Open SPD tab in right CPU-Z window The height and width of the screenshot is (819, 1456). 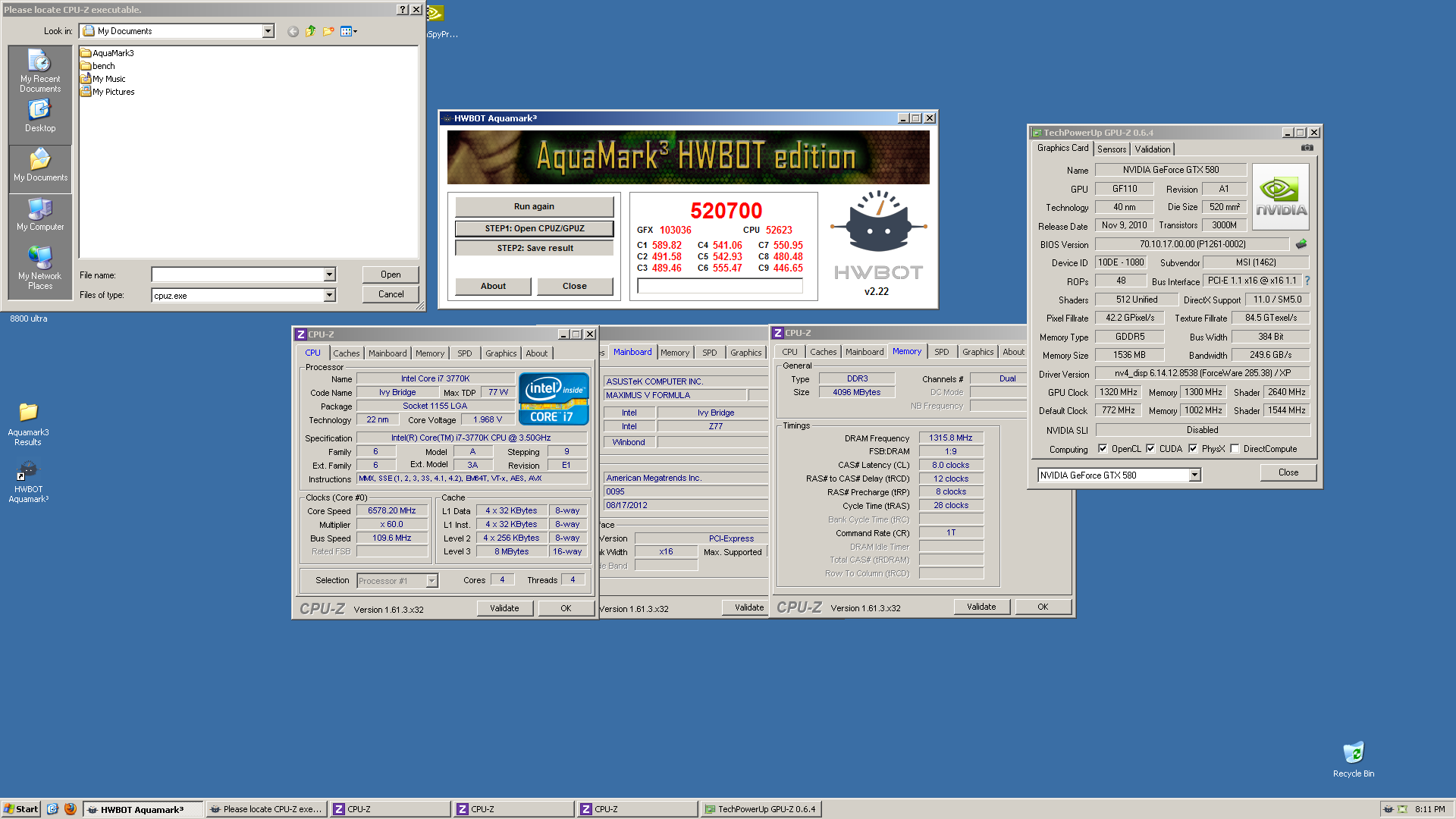tap(941, 352)
